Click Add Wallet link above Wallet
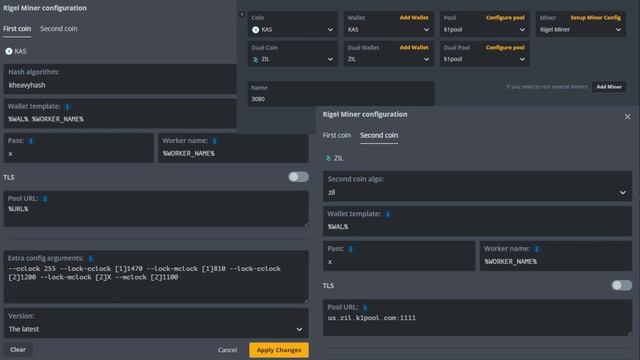The height and width of the screenshot is (360, 640). (x=414, y=18)
